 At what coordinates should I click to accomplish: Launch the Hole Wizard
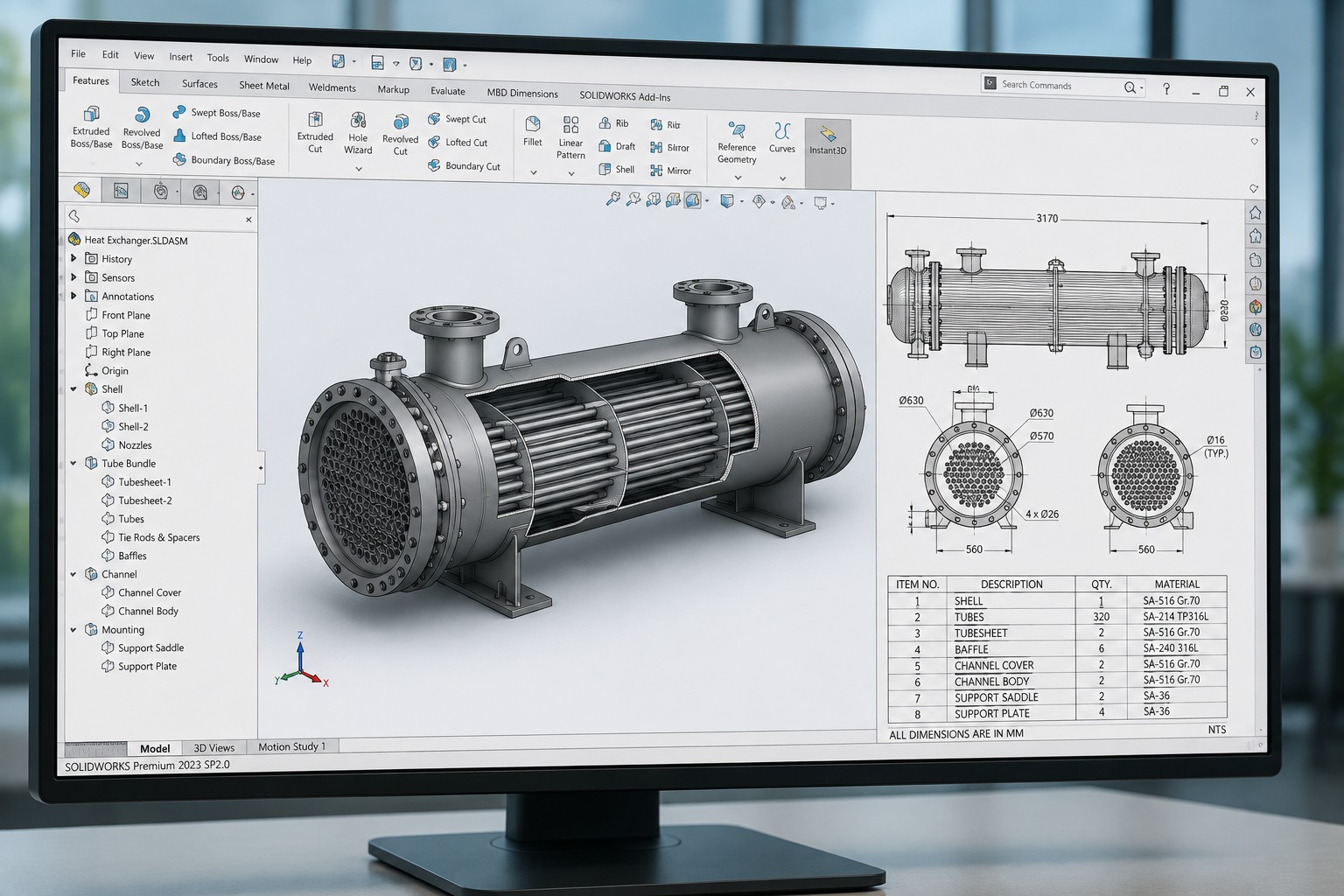pos(358,133)
